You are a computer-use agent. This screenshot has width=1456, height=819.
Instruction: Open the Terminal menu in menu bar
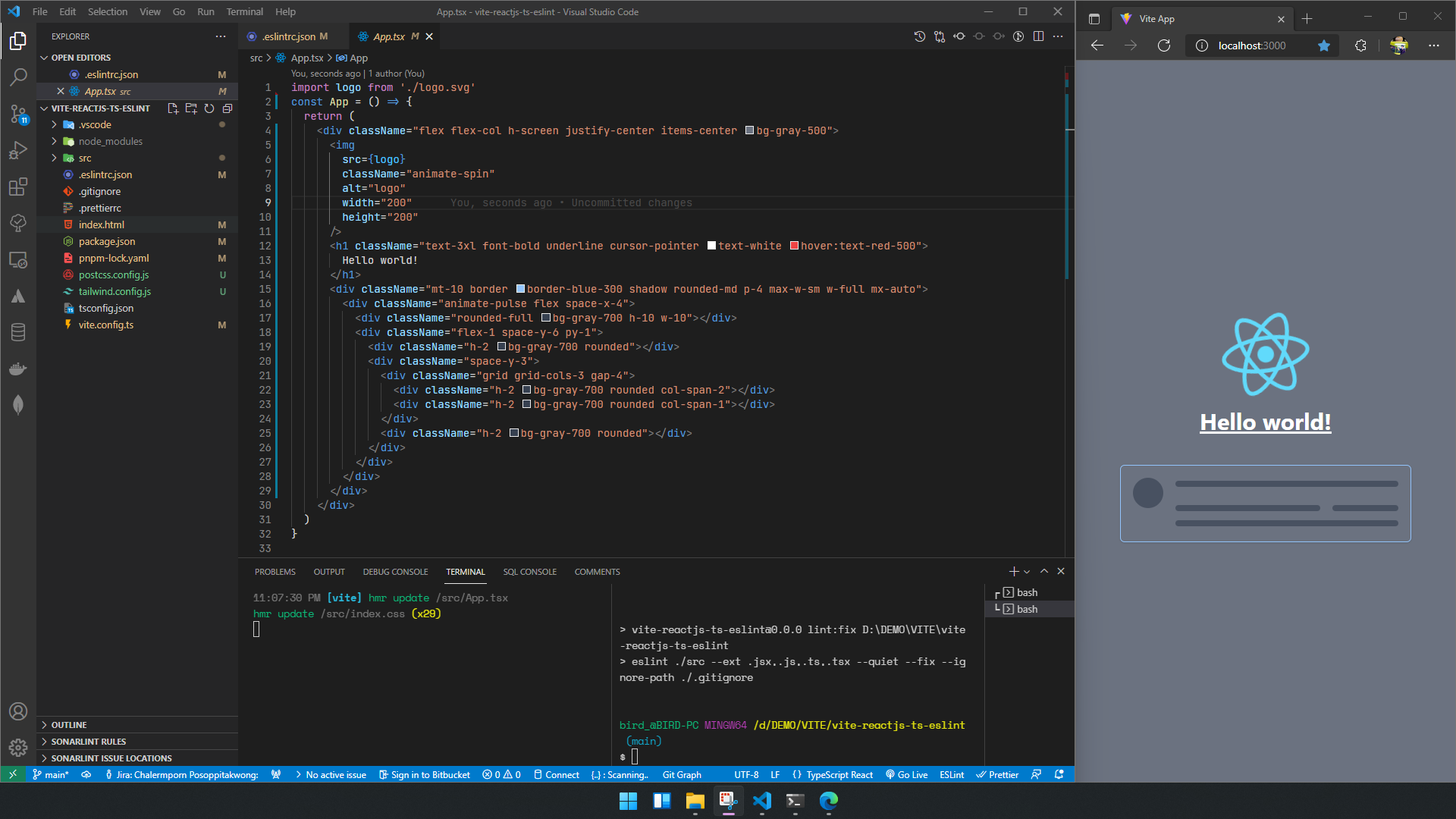(x=244, y=11)
